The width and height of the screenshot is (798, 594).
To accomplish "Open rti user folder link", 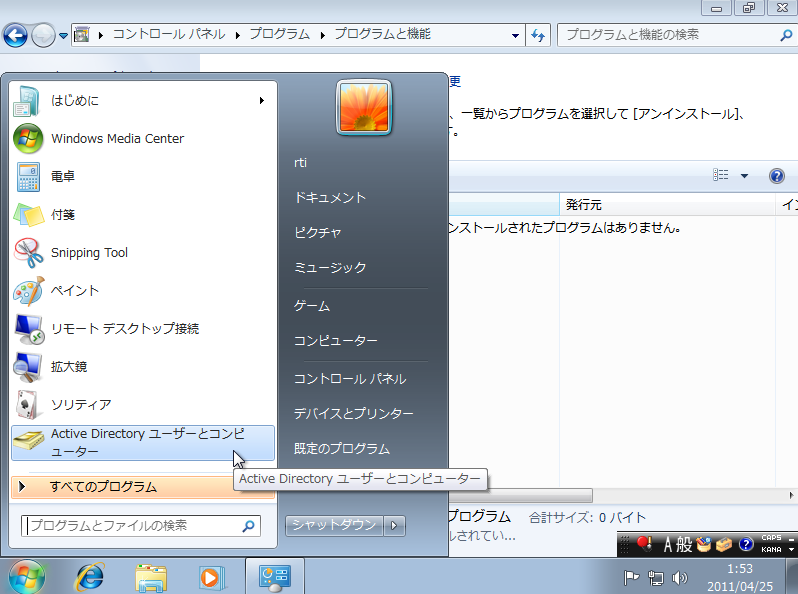I will [301, 162].
